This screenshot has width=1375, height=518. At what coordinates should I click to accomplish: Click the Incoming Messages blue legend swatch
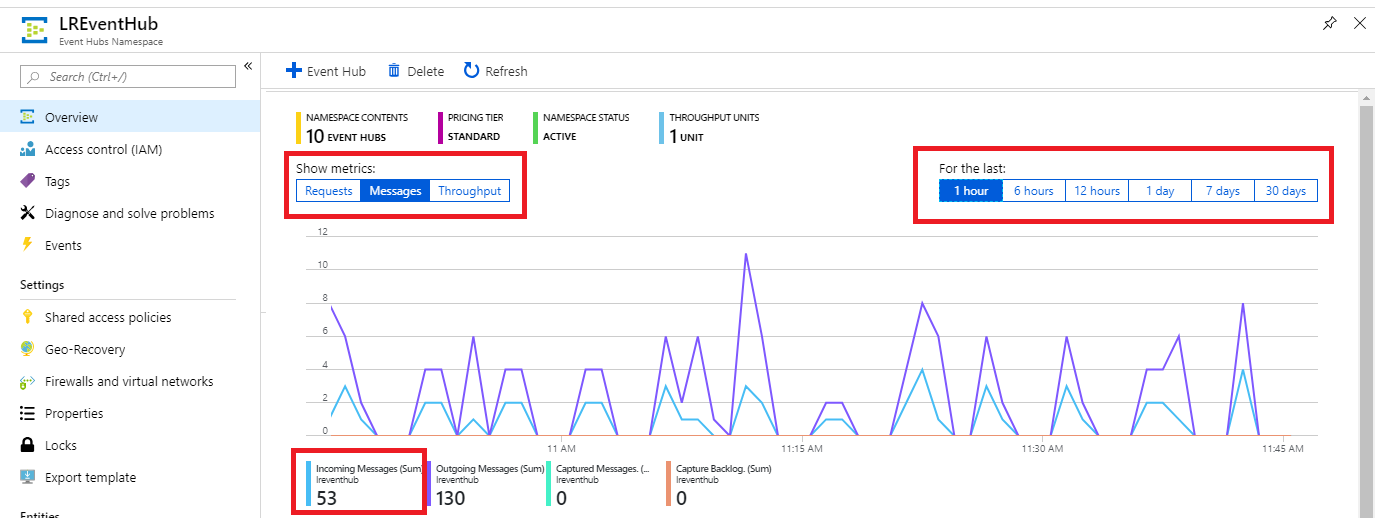pyautogui.click(x=309, y=483)
